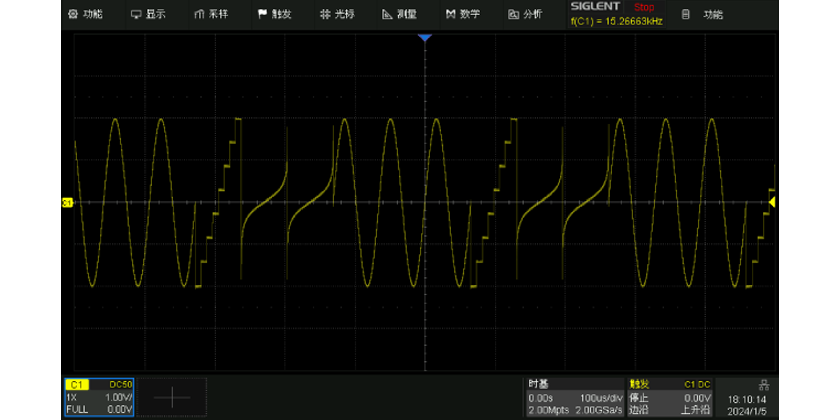Click the trigger level arrow on right edge
The image size is (840, 420).
772,203
